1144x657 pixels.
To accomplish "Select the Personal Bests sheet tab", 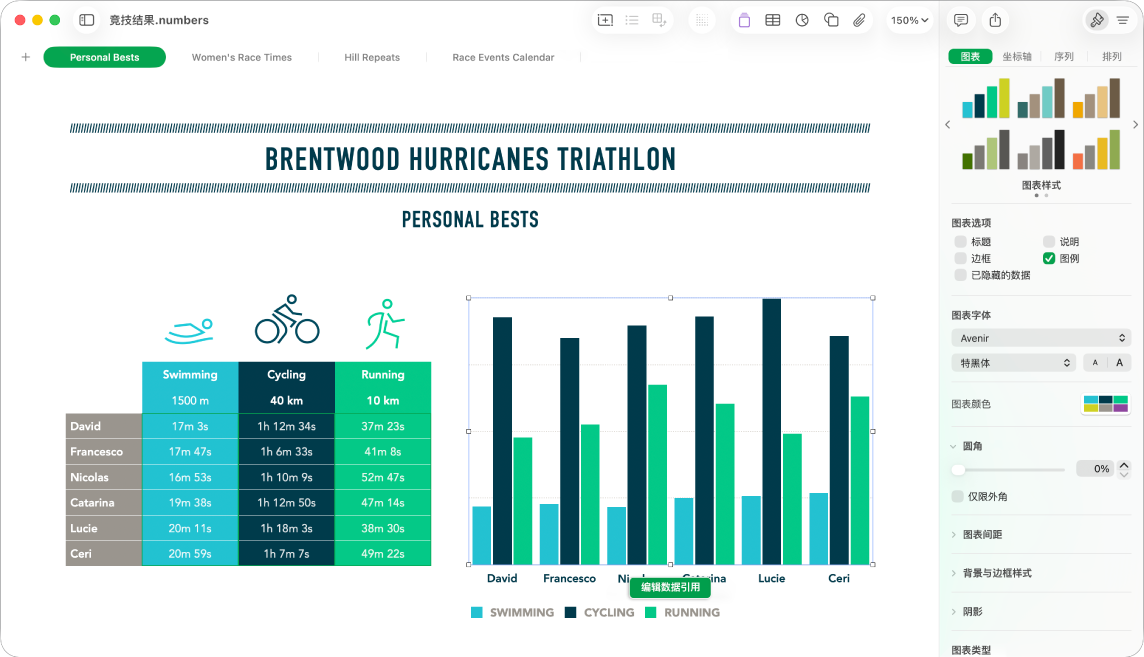I will coord(104,57).
